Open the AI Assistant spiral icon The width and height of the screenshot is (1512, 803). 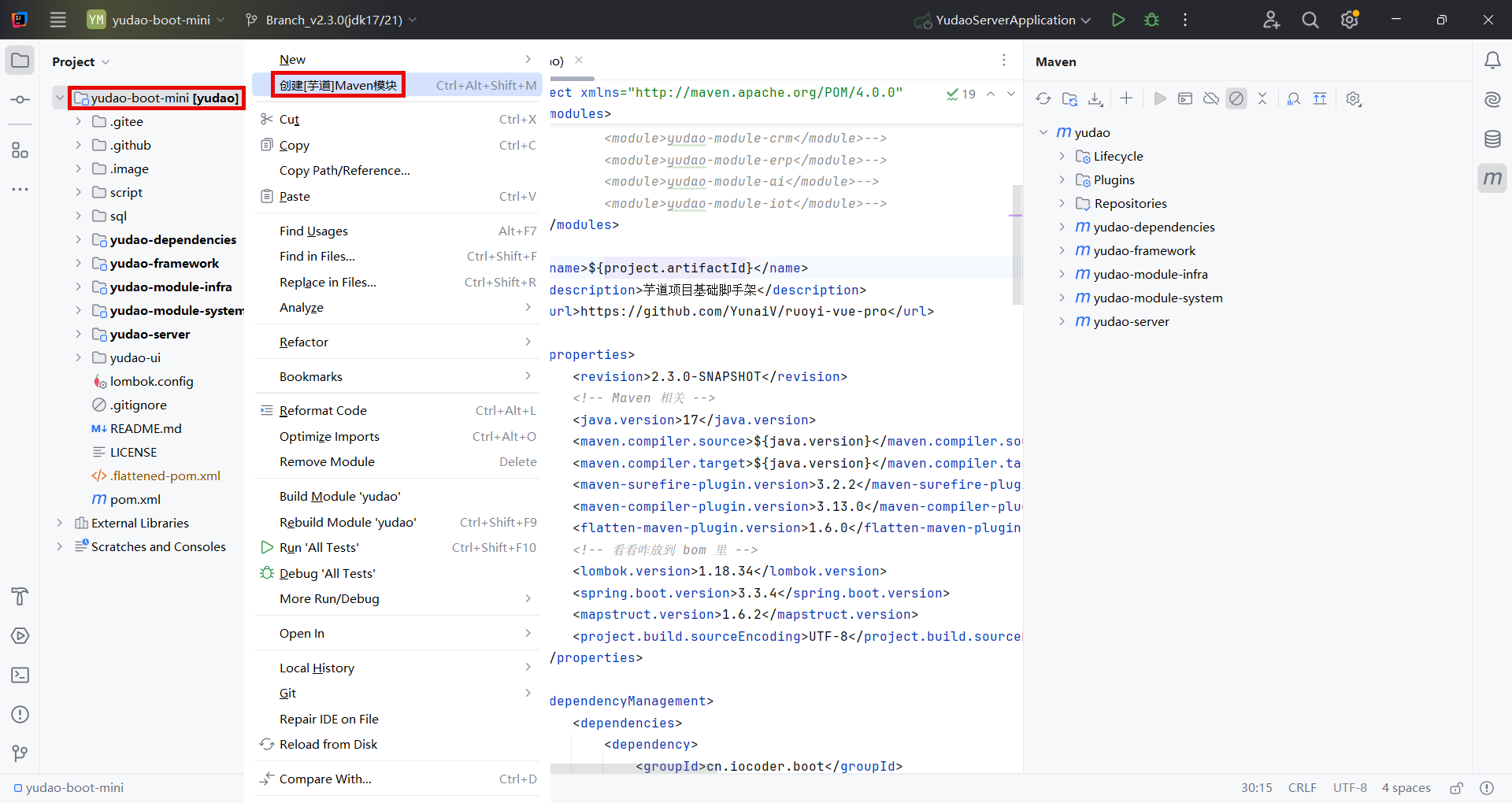1492,100
